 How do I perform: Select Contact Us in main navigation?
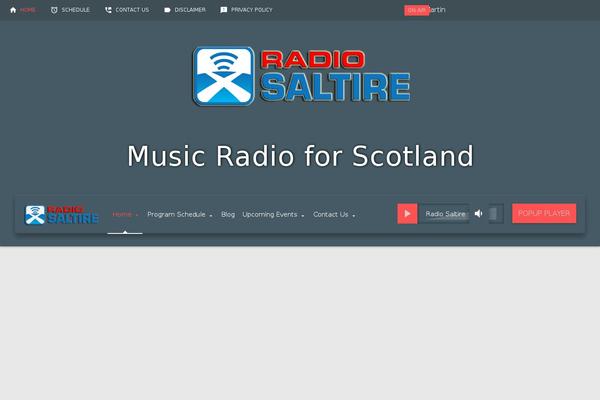pos(331,214)
